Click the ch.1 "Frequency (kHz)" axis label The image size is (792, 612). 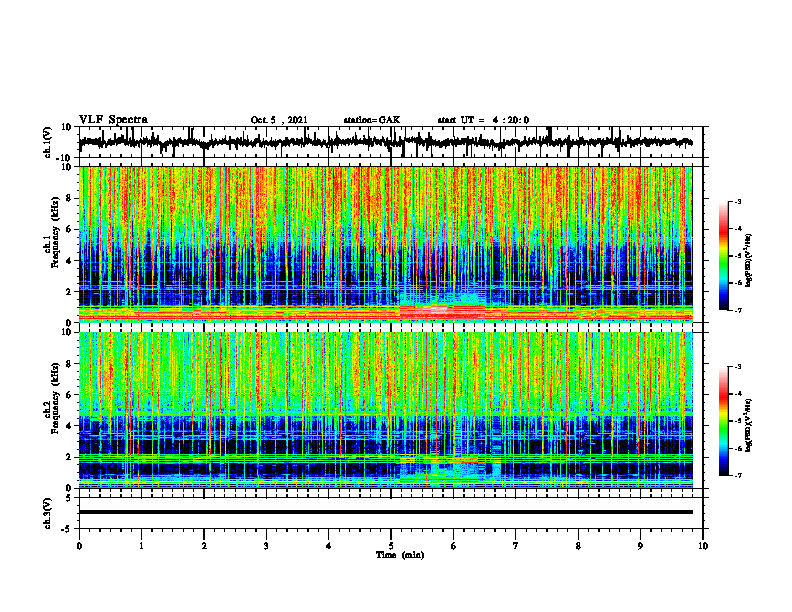click(55, 233)
